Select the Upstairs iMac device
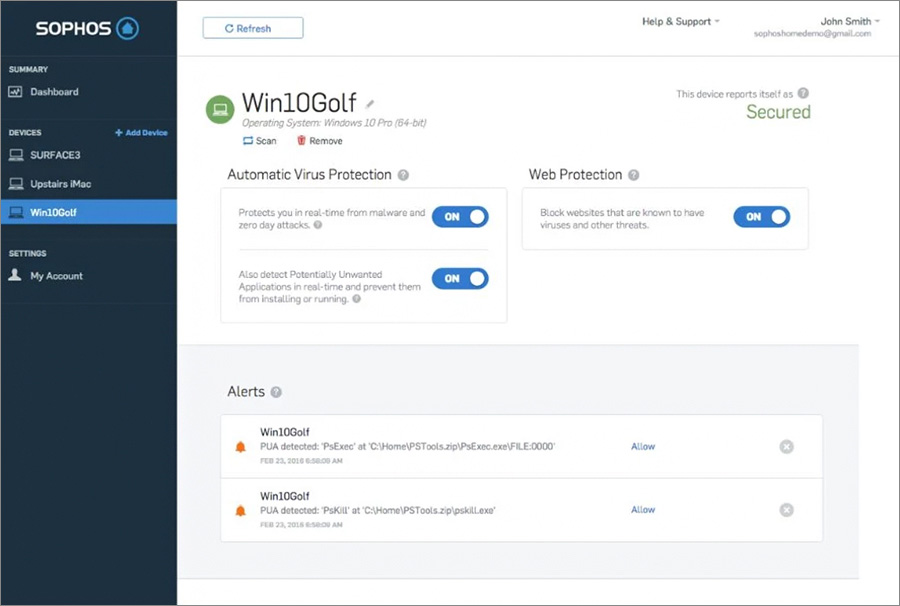 point(89,184)
